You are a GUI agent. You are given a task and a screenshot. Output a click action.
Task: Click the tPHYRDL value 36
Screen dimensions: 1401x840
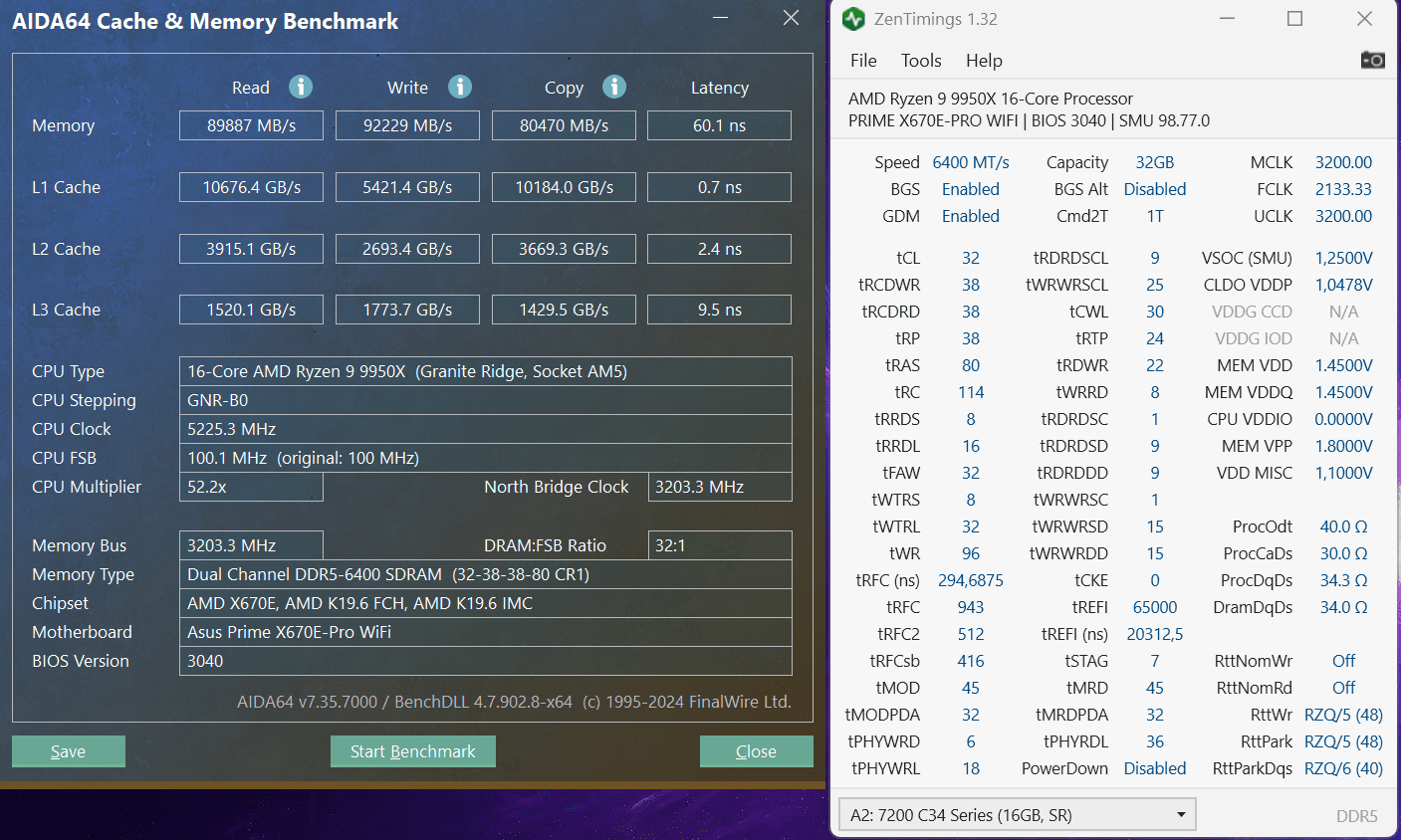[x=1155, y=741]
